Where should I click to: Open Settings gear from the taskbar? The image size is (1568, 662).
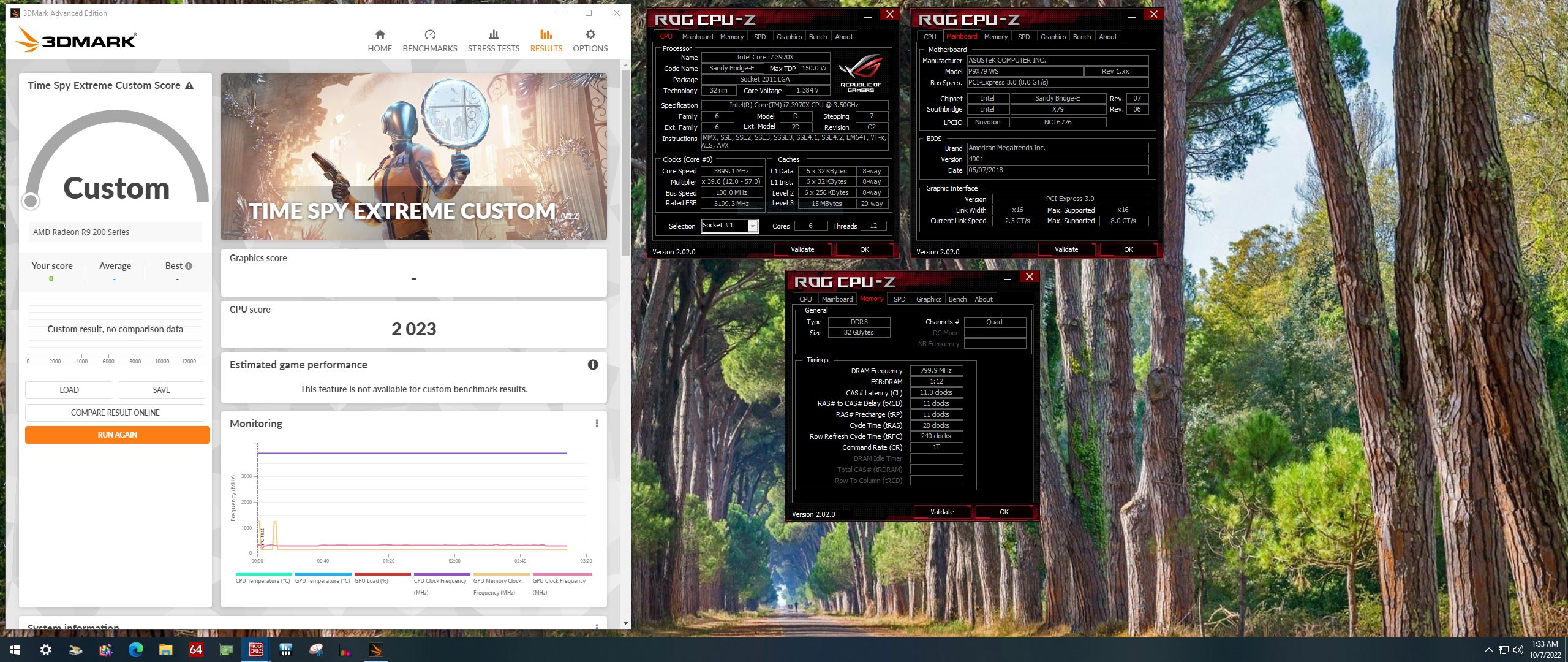pos(46,650)
